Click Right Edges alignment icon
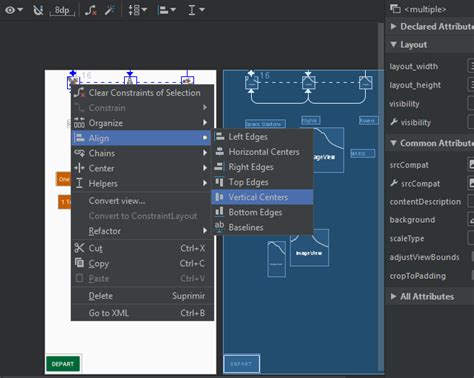This screenshot has height=378, width=474. [x=219, y=166]
